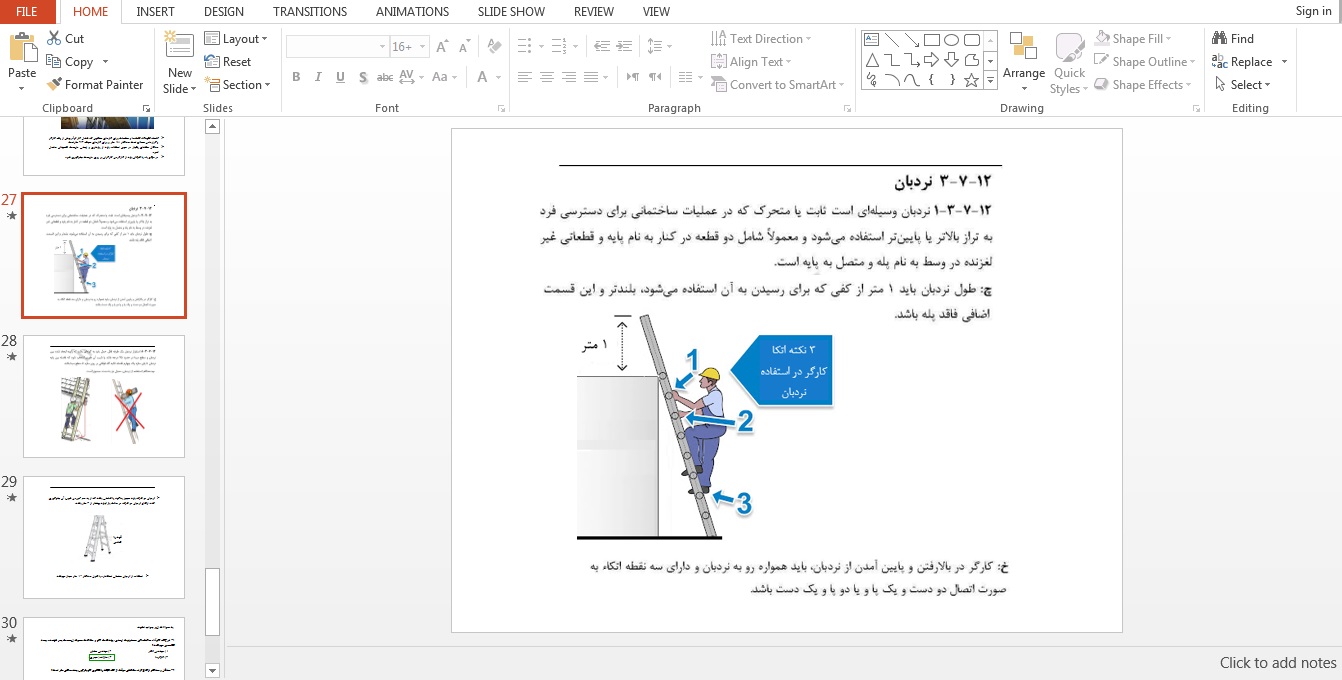Click the Find binoculars button
The width and height of the screenshot is (1342, 680).
point(1233,39)
